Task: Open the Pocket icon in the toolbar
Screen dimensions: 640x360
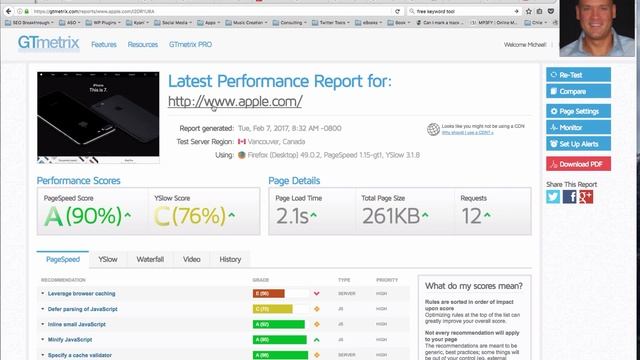Action: 551,11
